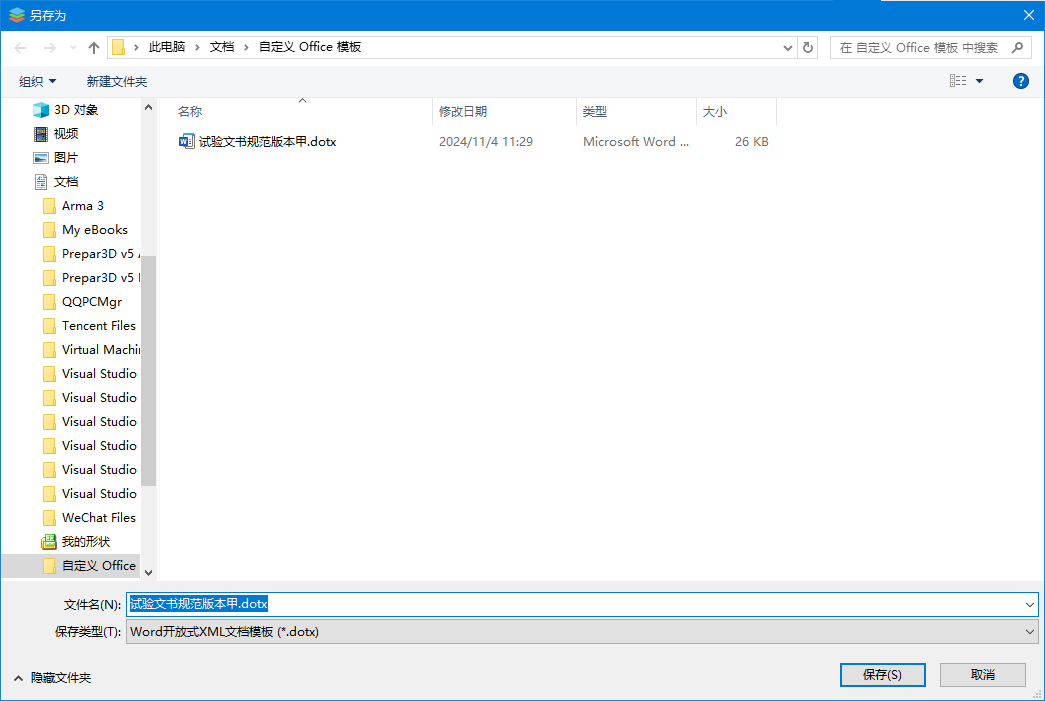Click the Arma 3 folder icon
This screenshot has width=1045, height=701.
pyautogui.click(x=49, y=206)
